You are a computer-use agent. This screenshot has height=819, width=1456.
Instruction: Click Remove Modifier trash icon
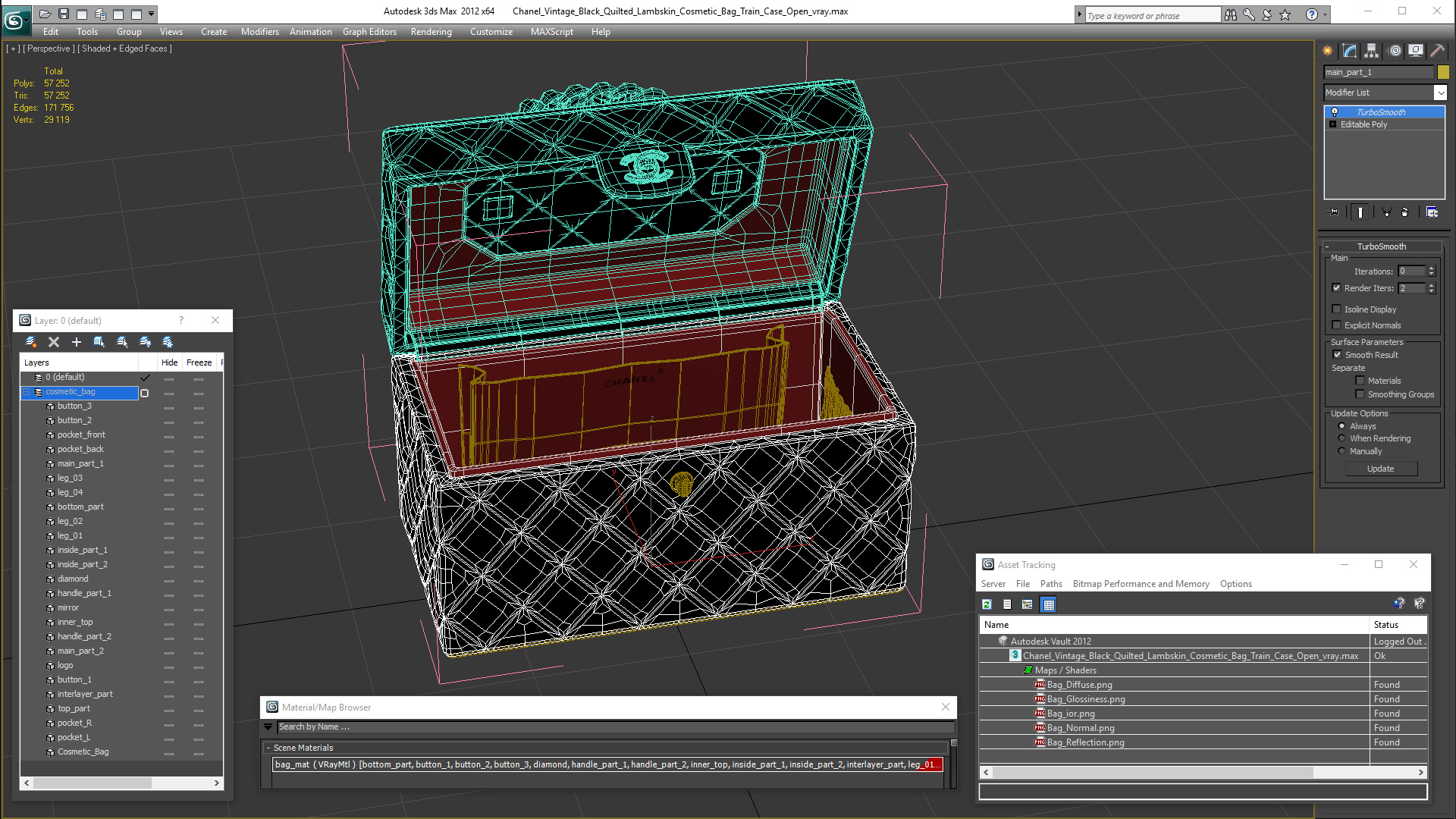click(x=1405, y=212)
